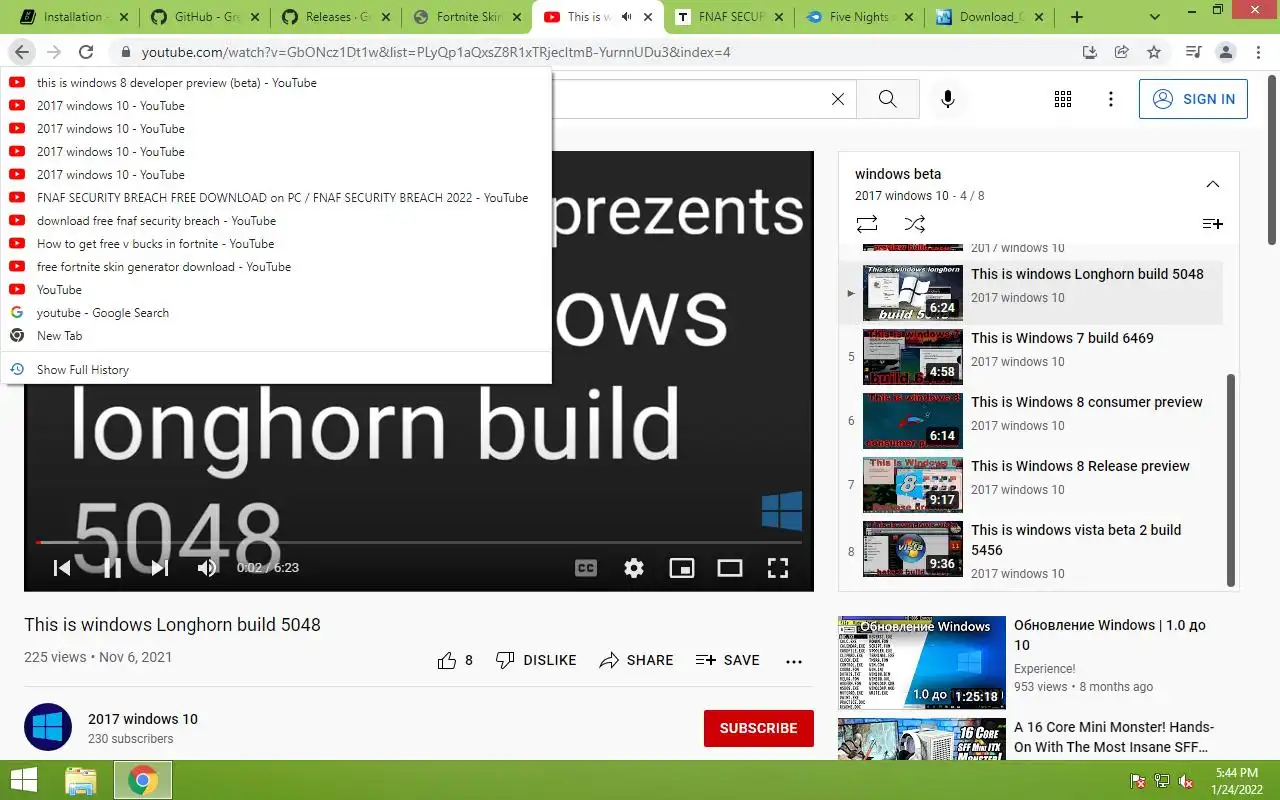The width and height of the screenshot is (1280, 800).
Task: Open YouTube settings three-dot menu
Action: (1111, 99)
